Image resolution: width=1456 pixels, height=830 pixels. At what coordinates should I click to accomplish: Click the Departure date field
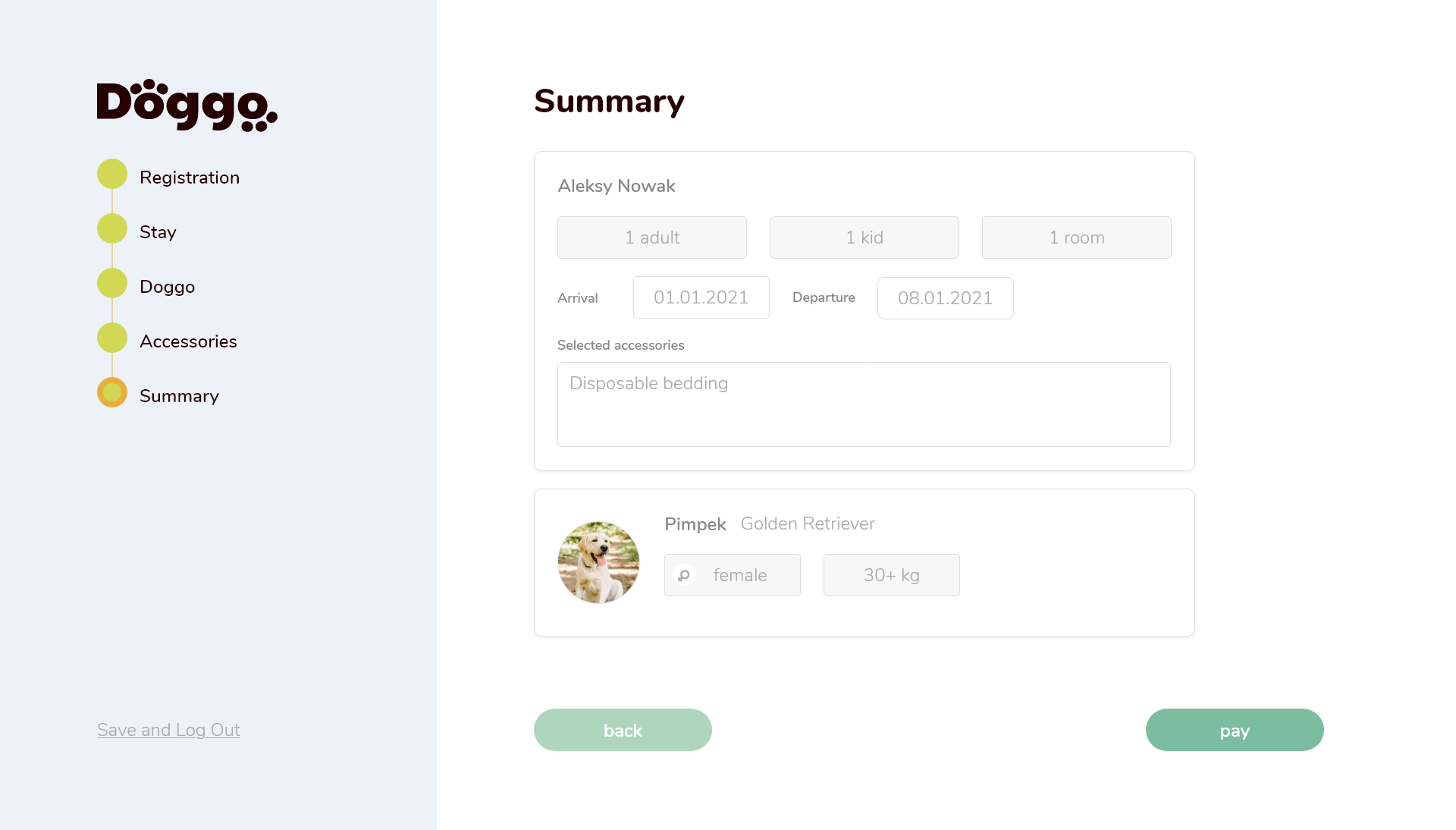[x=945, y=298]
